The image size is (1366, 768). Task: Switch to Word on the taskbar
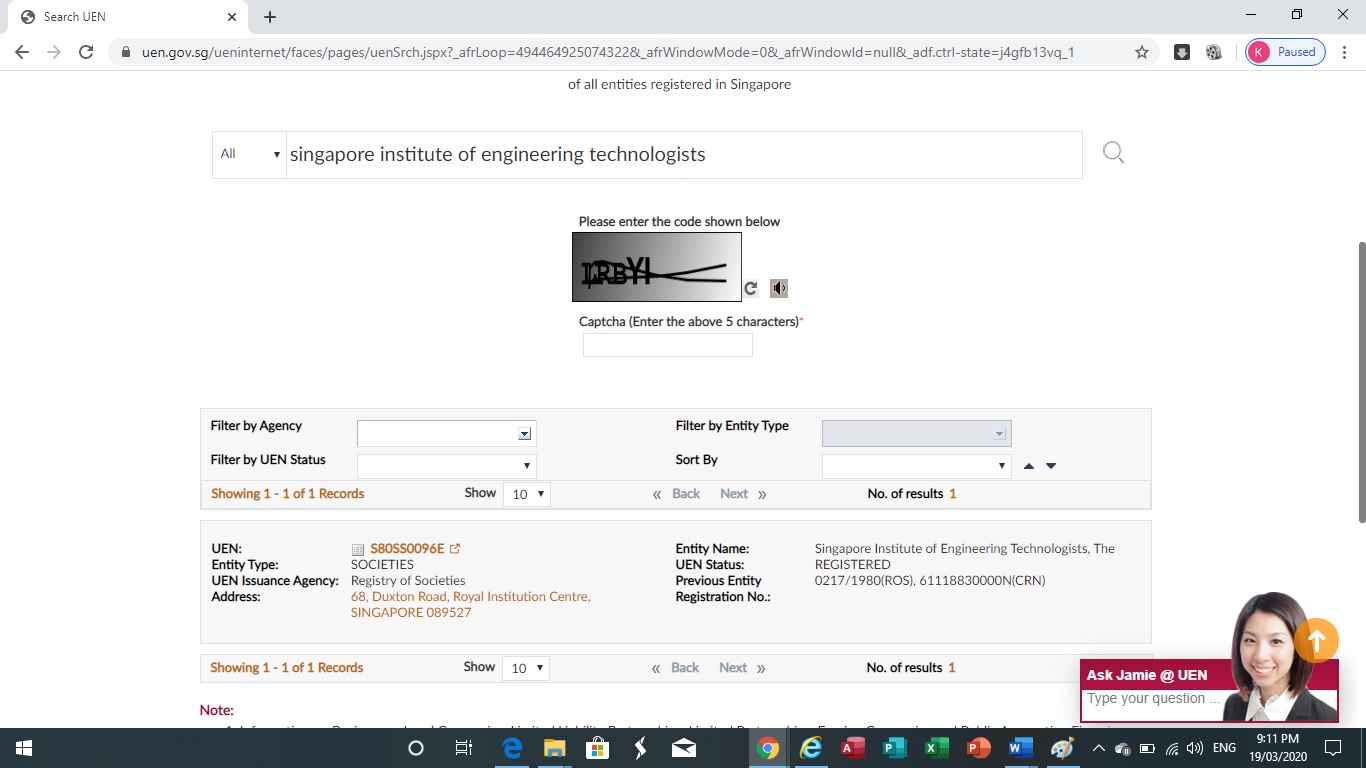point(1020,748)
